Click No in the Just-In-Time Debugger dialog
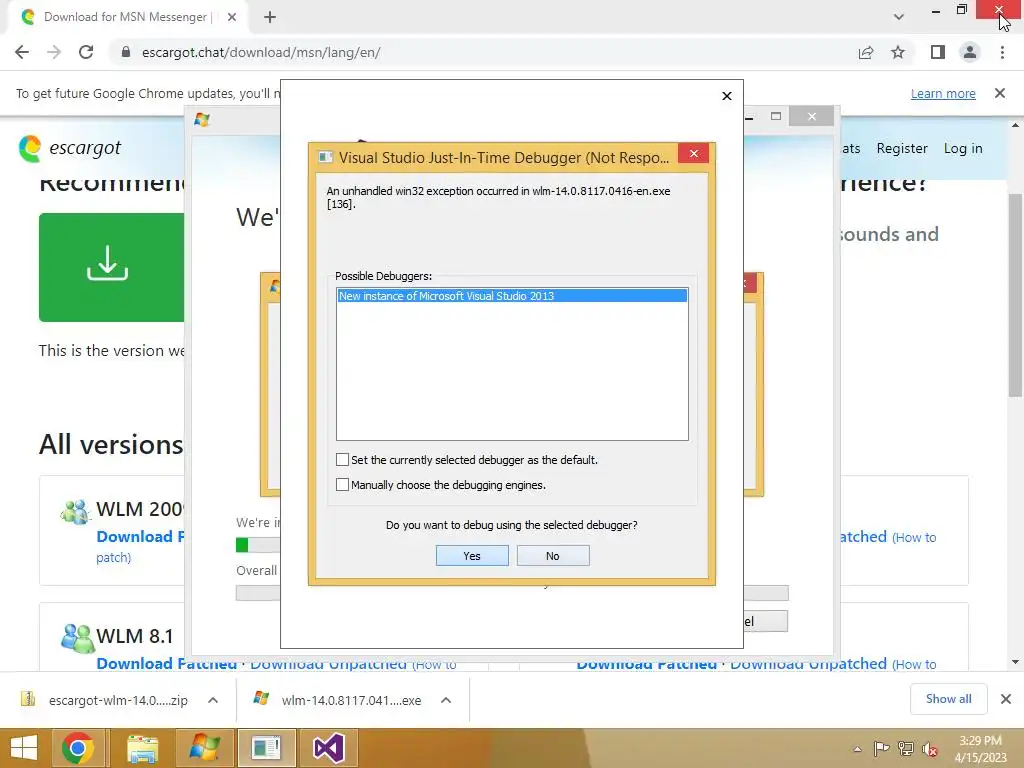Viewport: 1024px width, 768px height. pos(552,556)
